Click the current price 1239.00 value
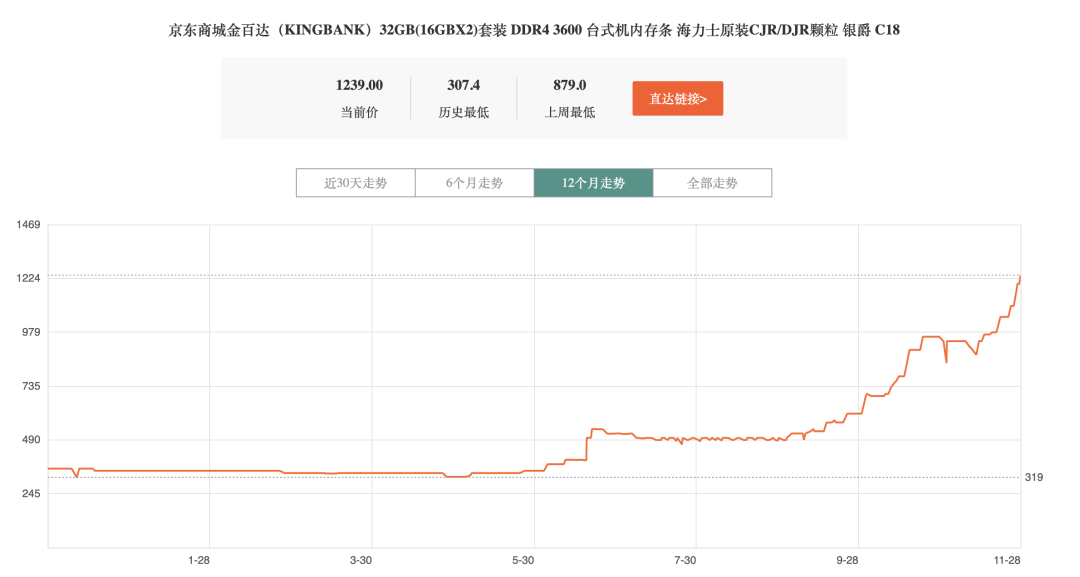The image size is (1080, 577). tap(359, 85)
